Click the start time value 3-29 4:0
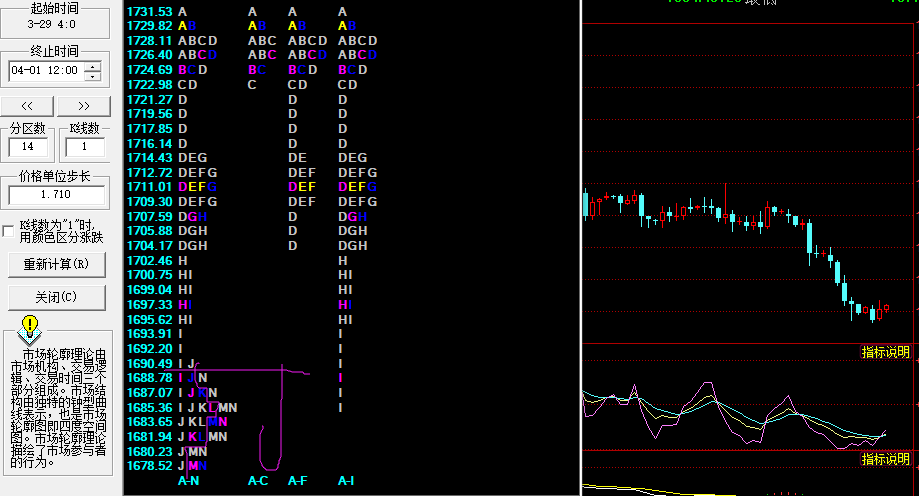This screenshot has height=496, width=919. pos(52,24)
